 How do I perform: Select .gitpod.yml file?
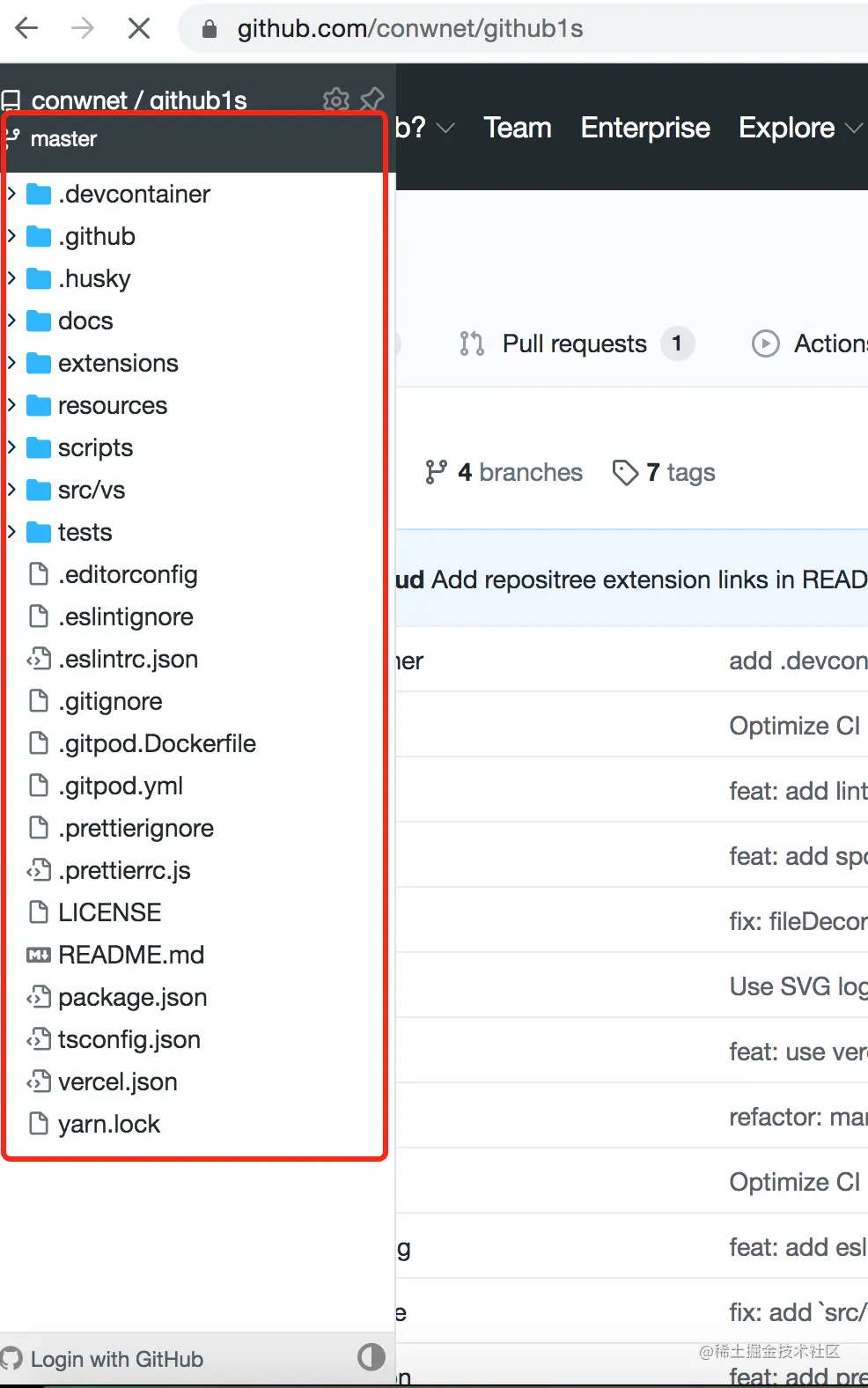click(x=121, y=786)
